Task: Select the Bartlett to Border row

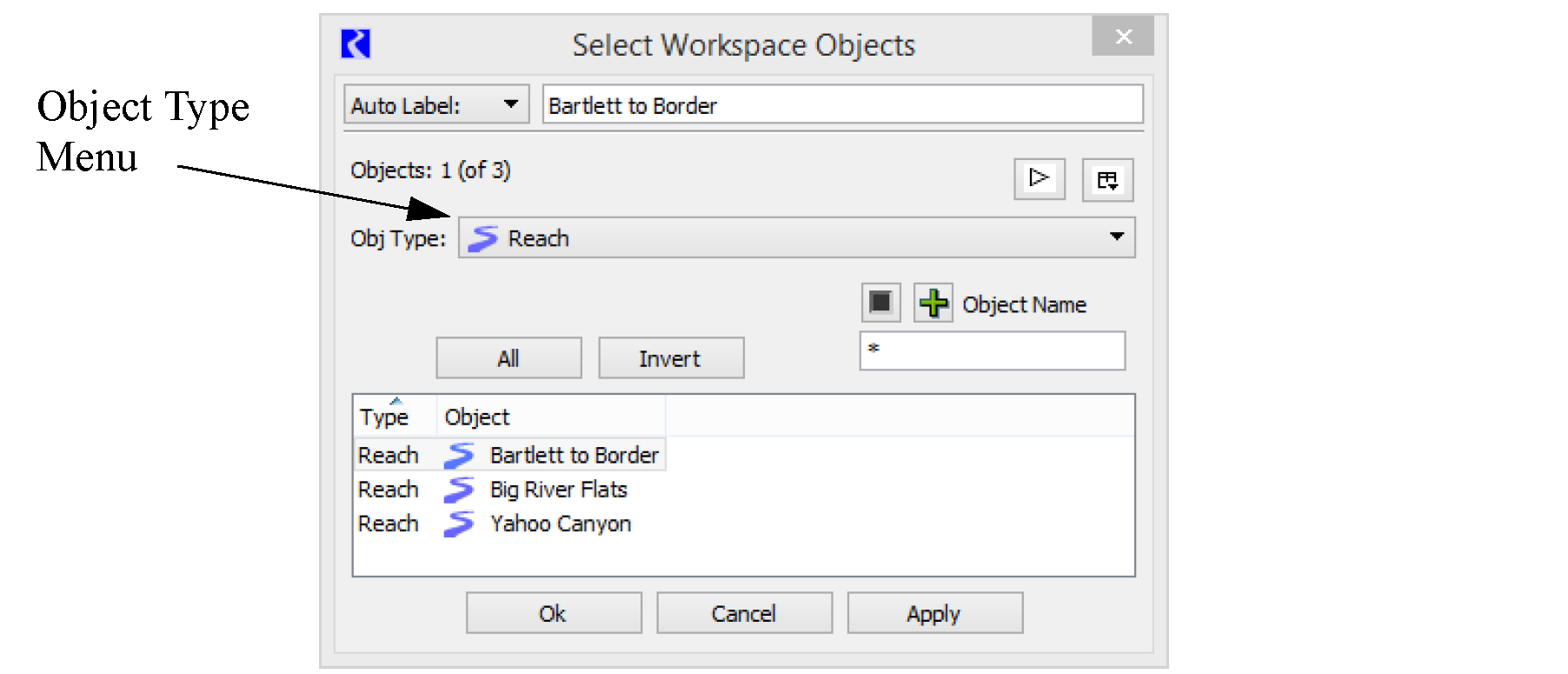Action: [574, 455]
